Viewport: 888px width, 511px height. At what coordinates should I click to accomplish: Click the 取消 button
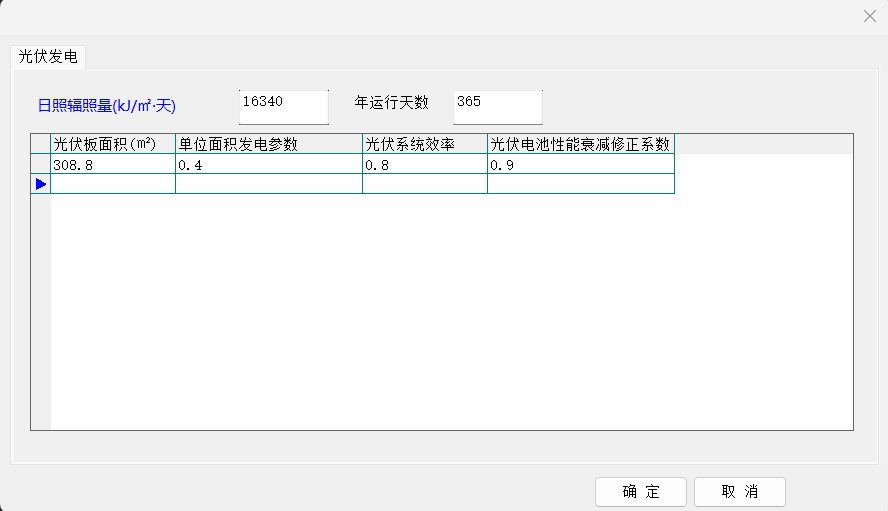[739, 492]
